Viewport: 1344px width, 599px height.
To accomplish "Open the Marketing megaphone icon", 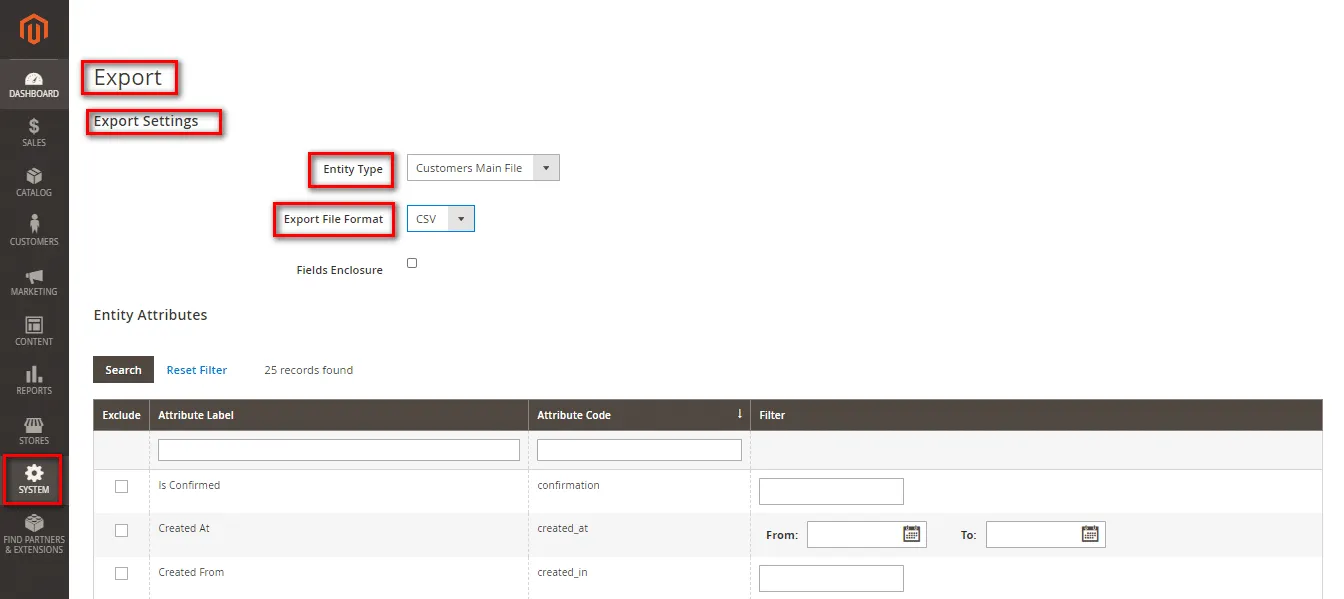I will pos(34,276).
